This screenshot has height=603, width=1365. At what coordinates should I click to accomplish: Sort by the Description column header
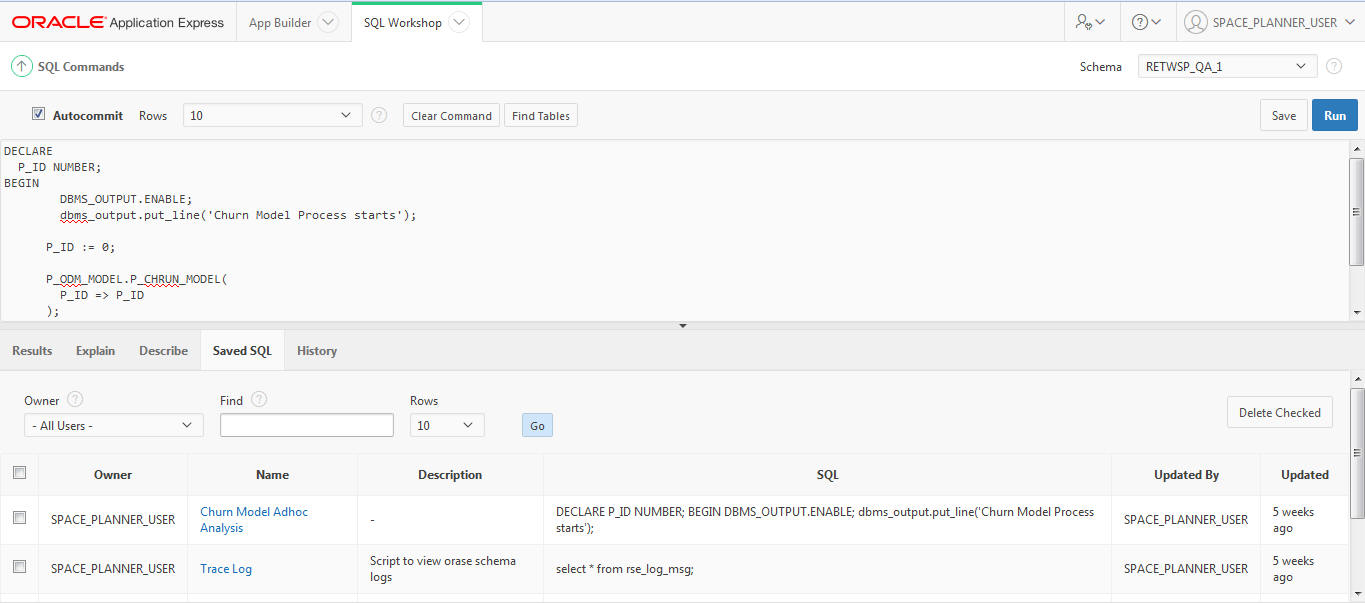tap(450, 475)
